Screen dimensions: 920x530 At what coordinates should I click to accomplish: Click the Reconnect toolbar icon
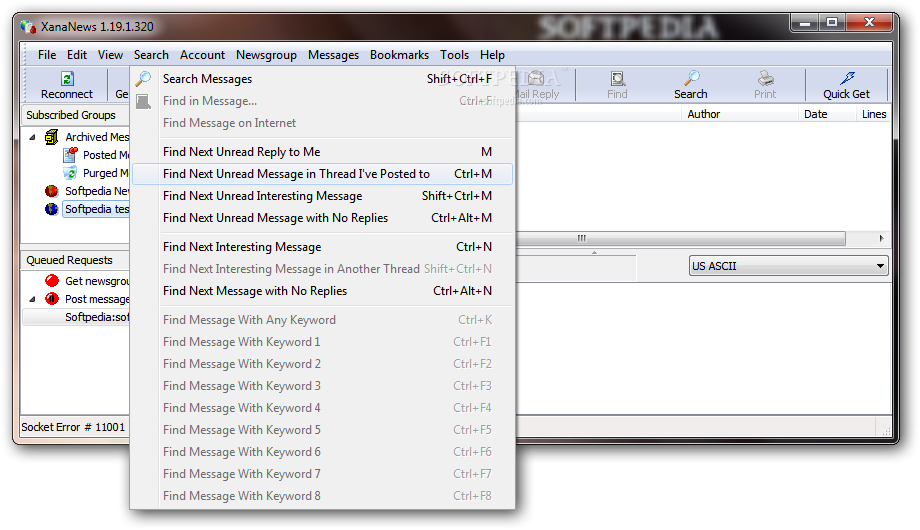67,79
